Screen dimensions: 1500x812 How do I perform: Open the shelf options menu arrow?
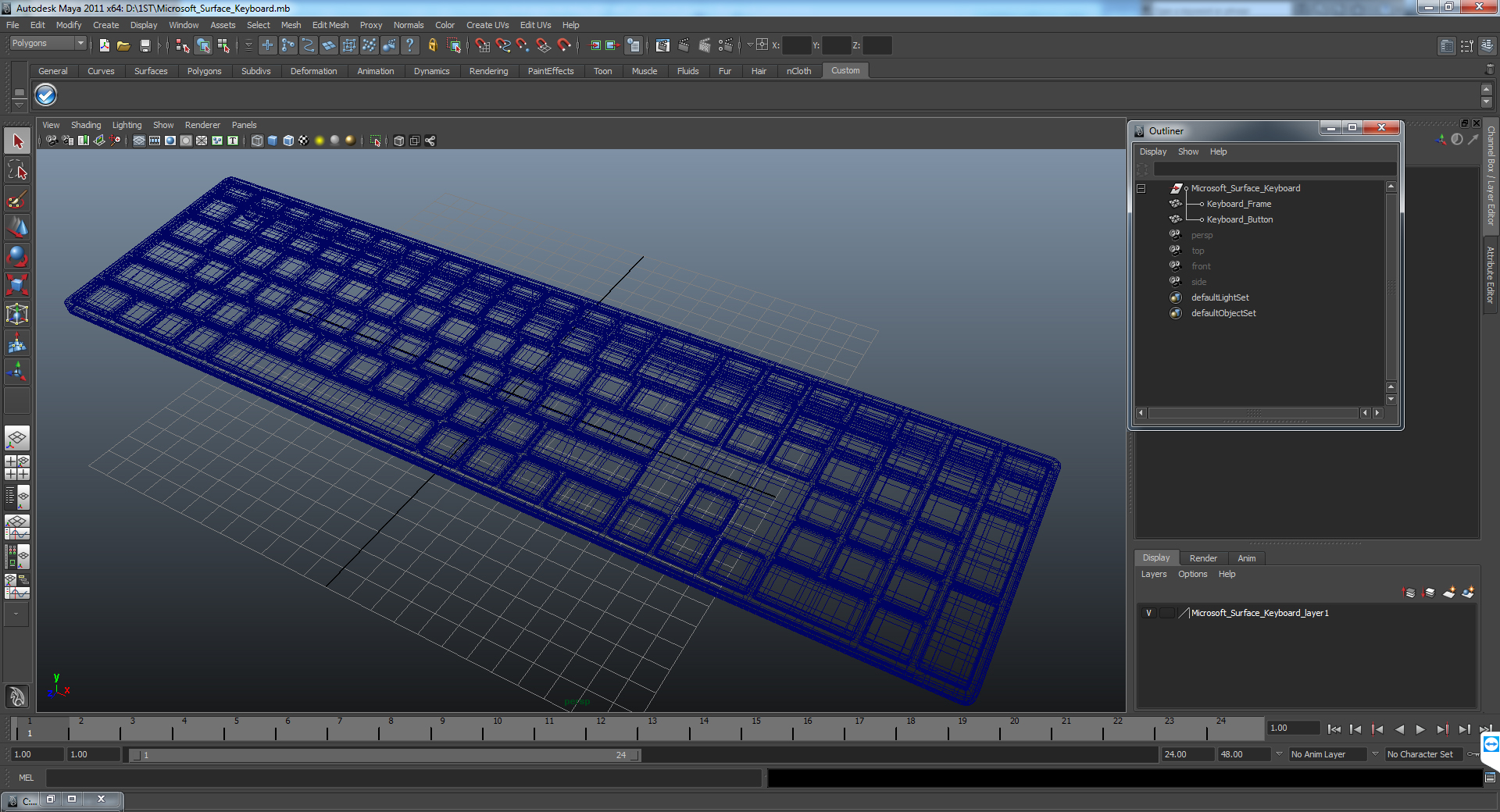(20, 104)
